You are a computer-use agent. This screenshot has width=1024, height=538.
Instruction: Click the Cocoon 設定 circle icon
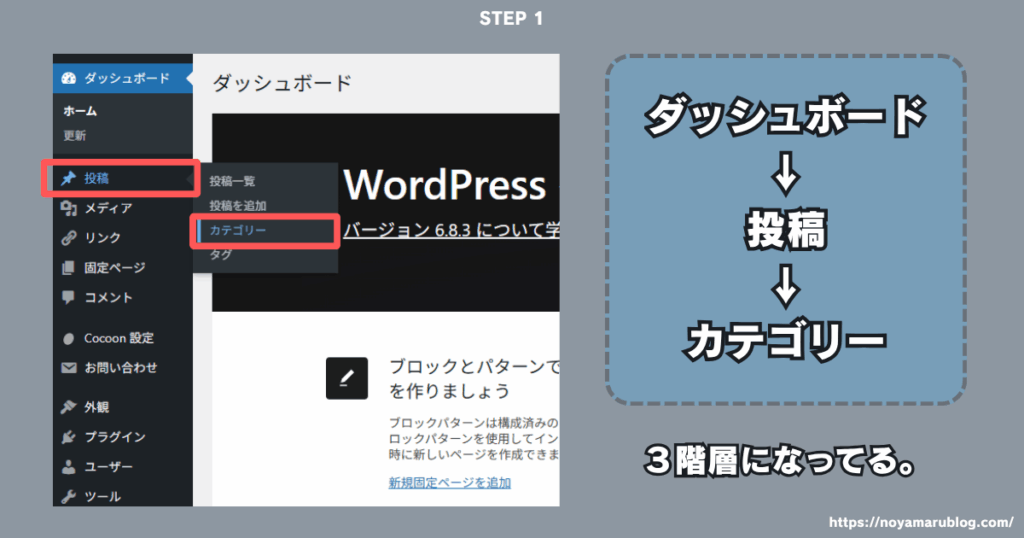69,338
